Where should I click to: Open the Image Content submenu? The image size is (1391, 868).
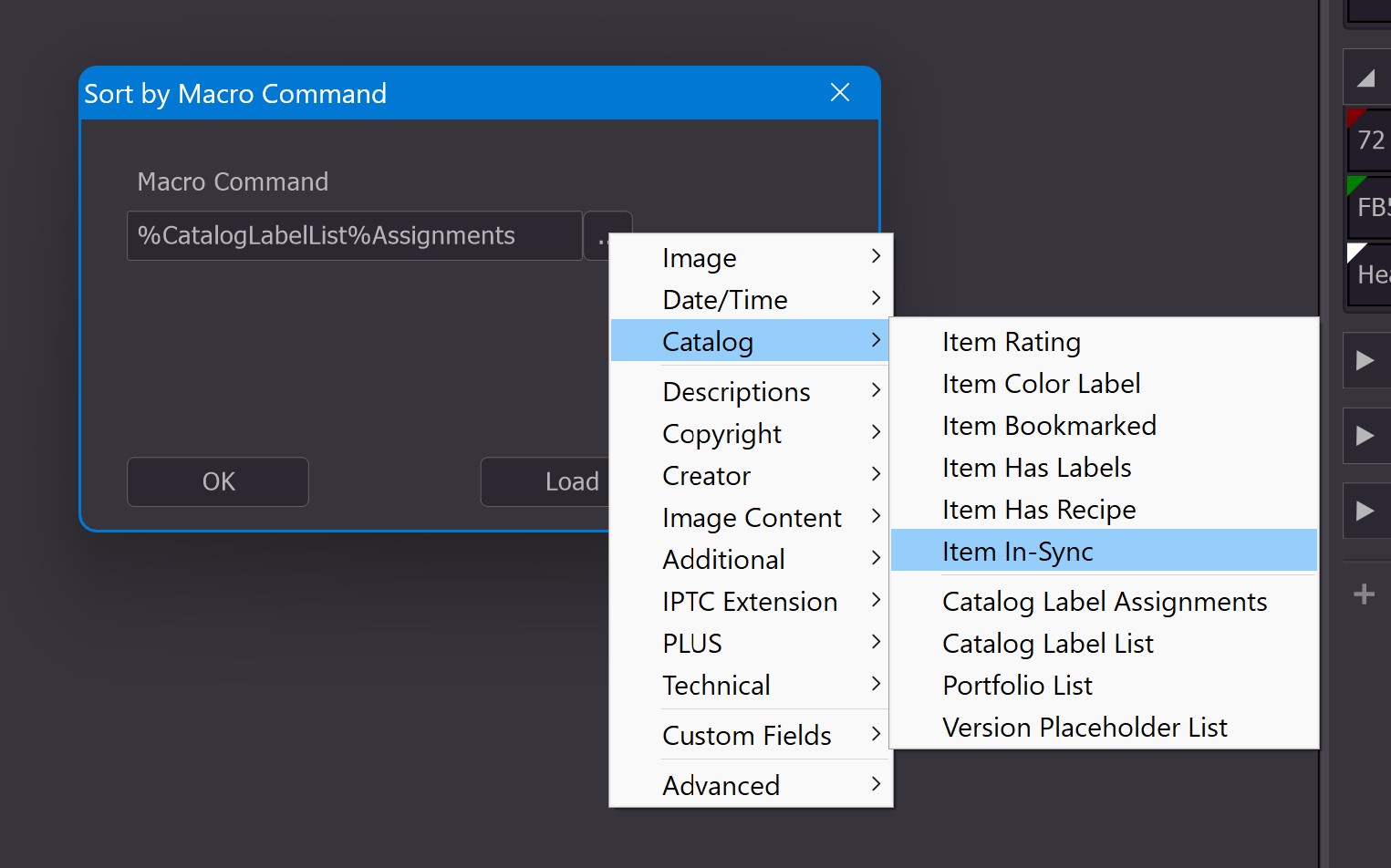pyautogui.click(x=752, y=518)
